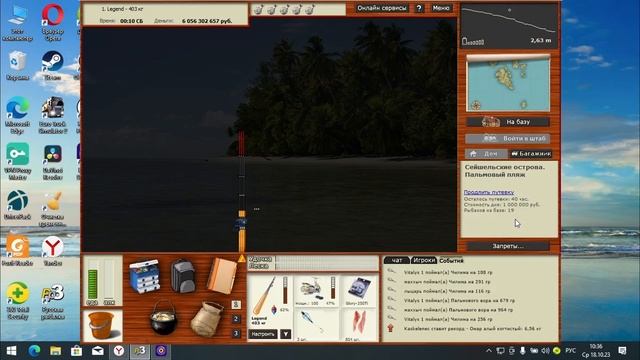Open the Microsoft Edge desktop shortcut
Screen dimensions: 640x360
[17, 116]
